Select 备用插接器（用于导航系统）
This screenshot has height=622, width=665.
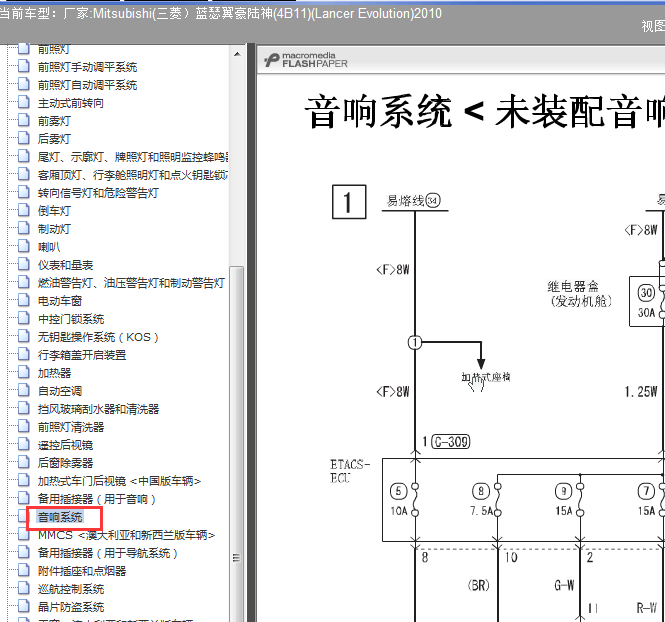108,553
